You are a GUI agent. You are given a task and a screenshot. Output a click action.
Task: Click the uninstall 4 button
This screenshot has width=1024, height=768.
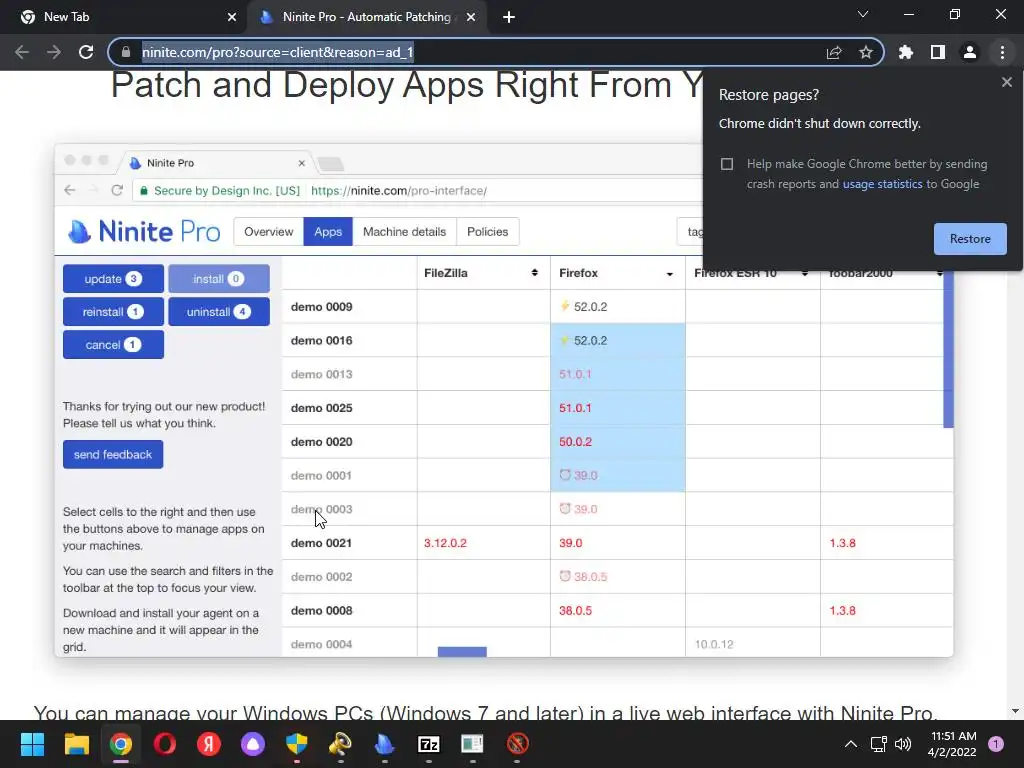click(x=219, y=312)
